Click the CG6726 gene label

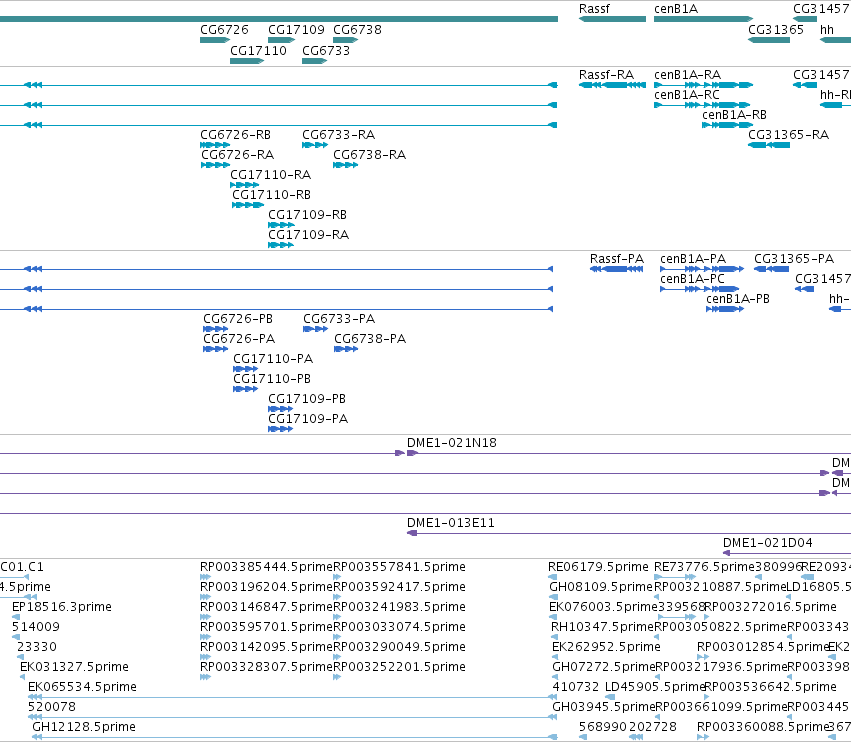(x=224, y=29)
